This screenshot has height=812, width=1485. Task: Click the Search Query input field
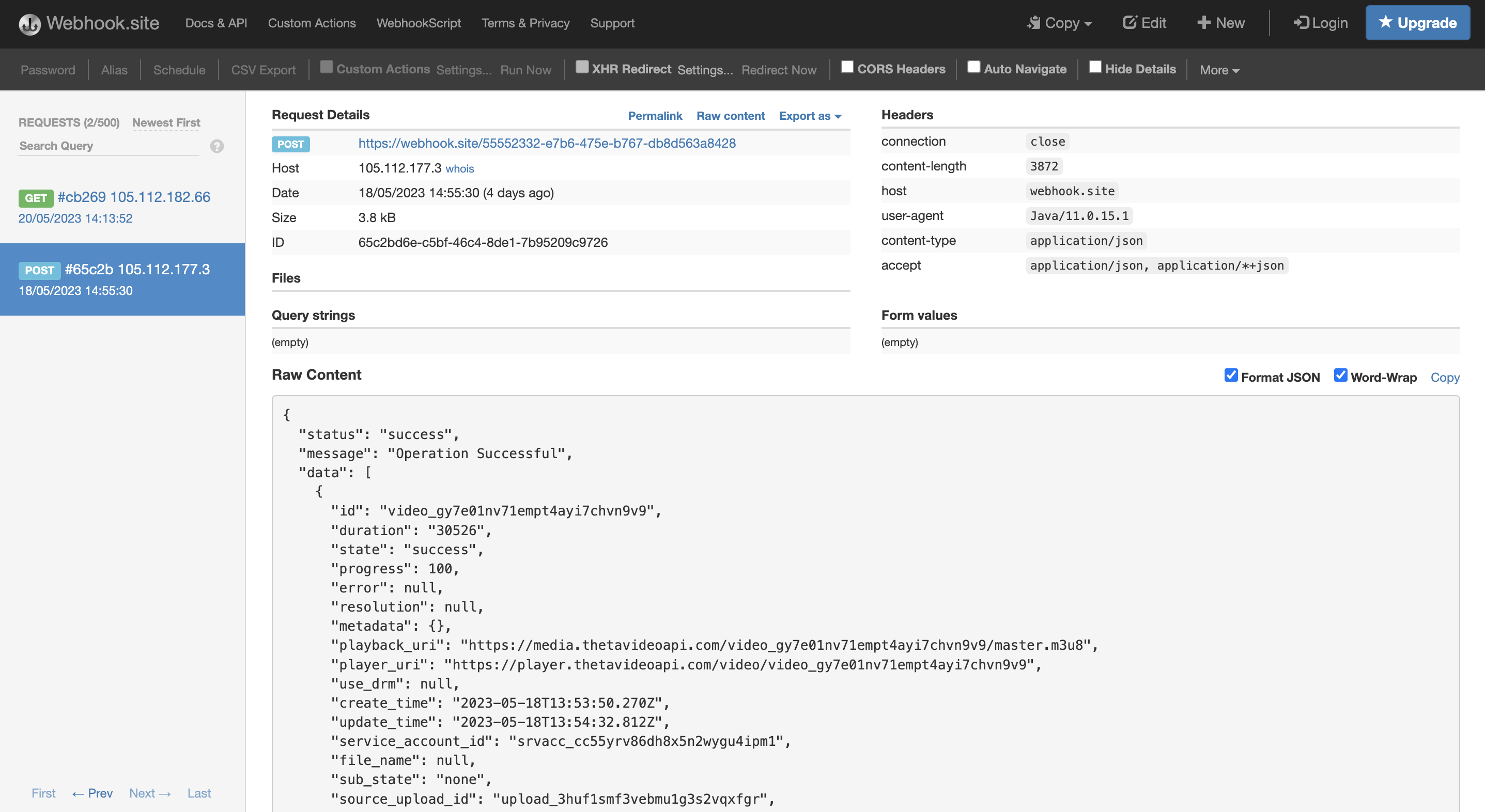[x=109, y=146]
